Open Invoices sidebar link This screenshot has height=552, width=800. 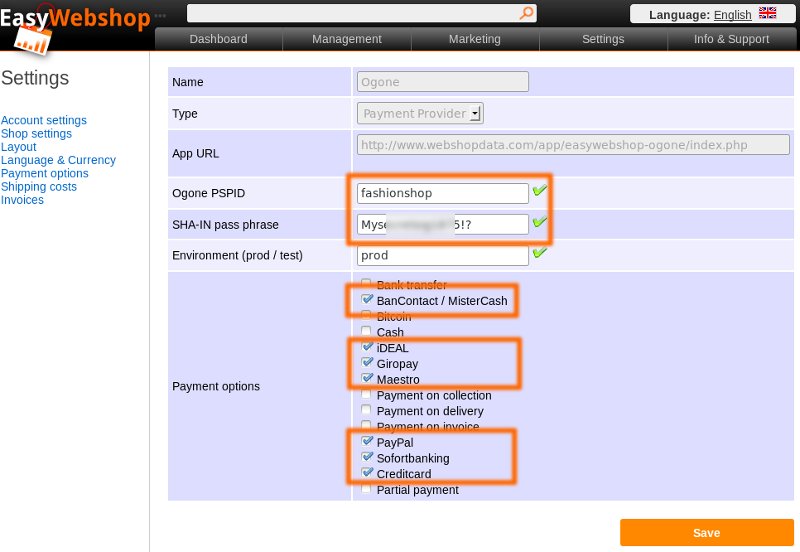coord(22,200)
